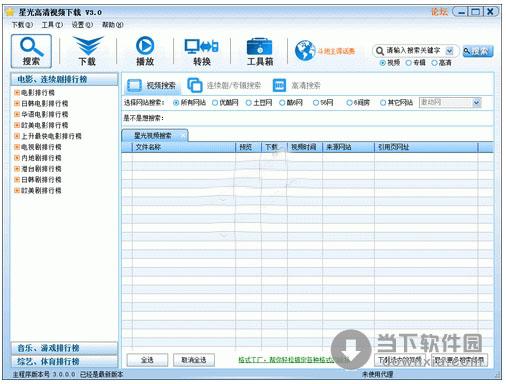506x384 pixels.
Task: Sort by 来源网站 column header
Action: coord(349,147)
